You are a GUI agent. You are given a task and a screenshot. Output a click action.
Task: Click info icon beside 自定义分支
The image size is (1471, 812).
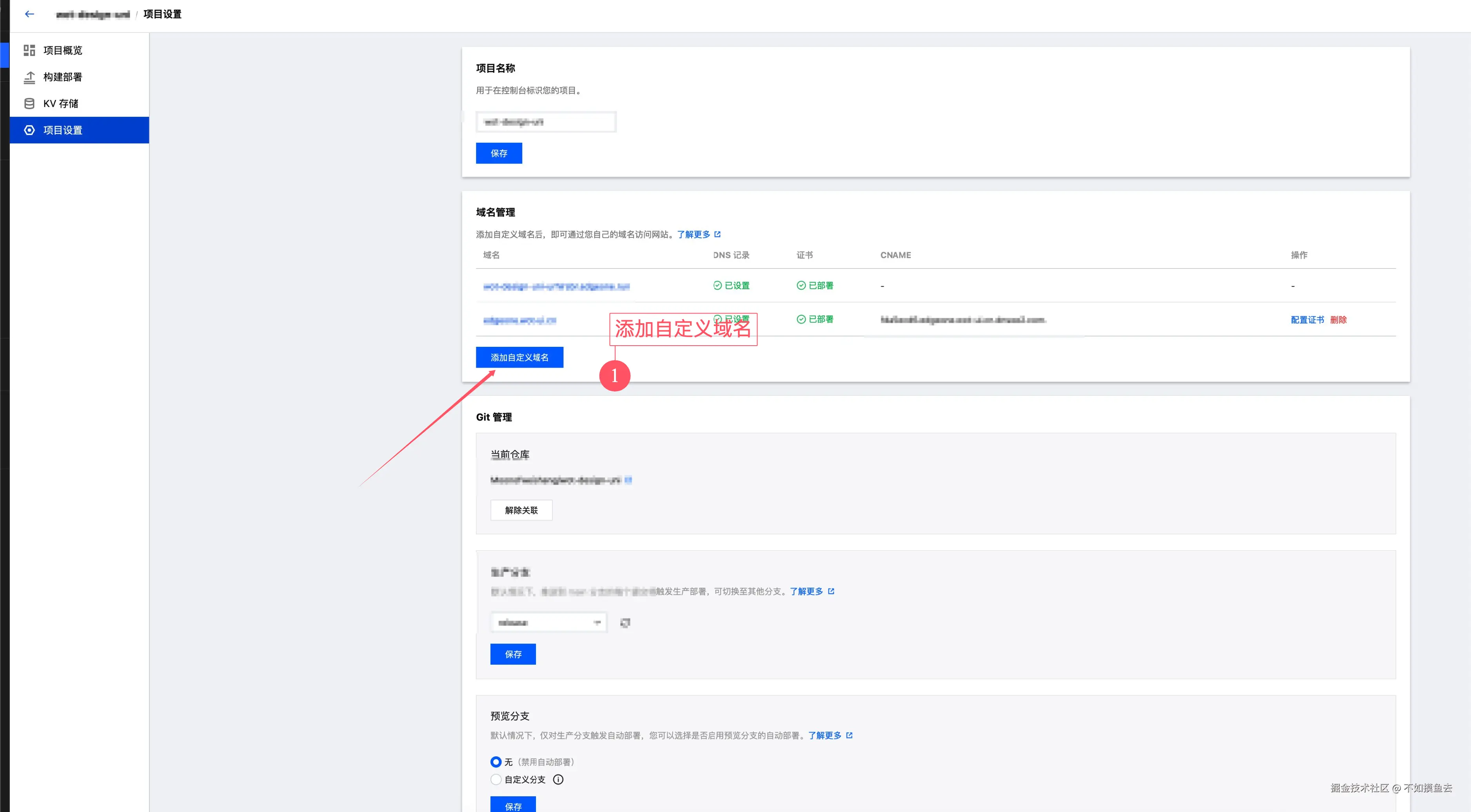pyautogui.click(x=558, y=779)
